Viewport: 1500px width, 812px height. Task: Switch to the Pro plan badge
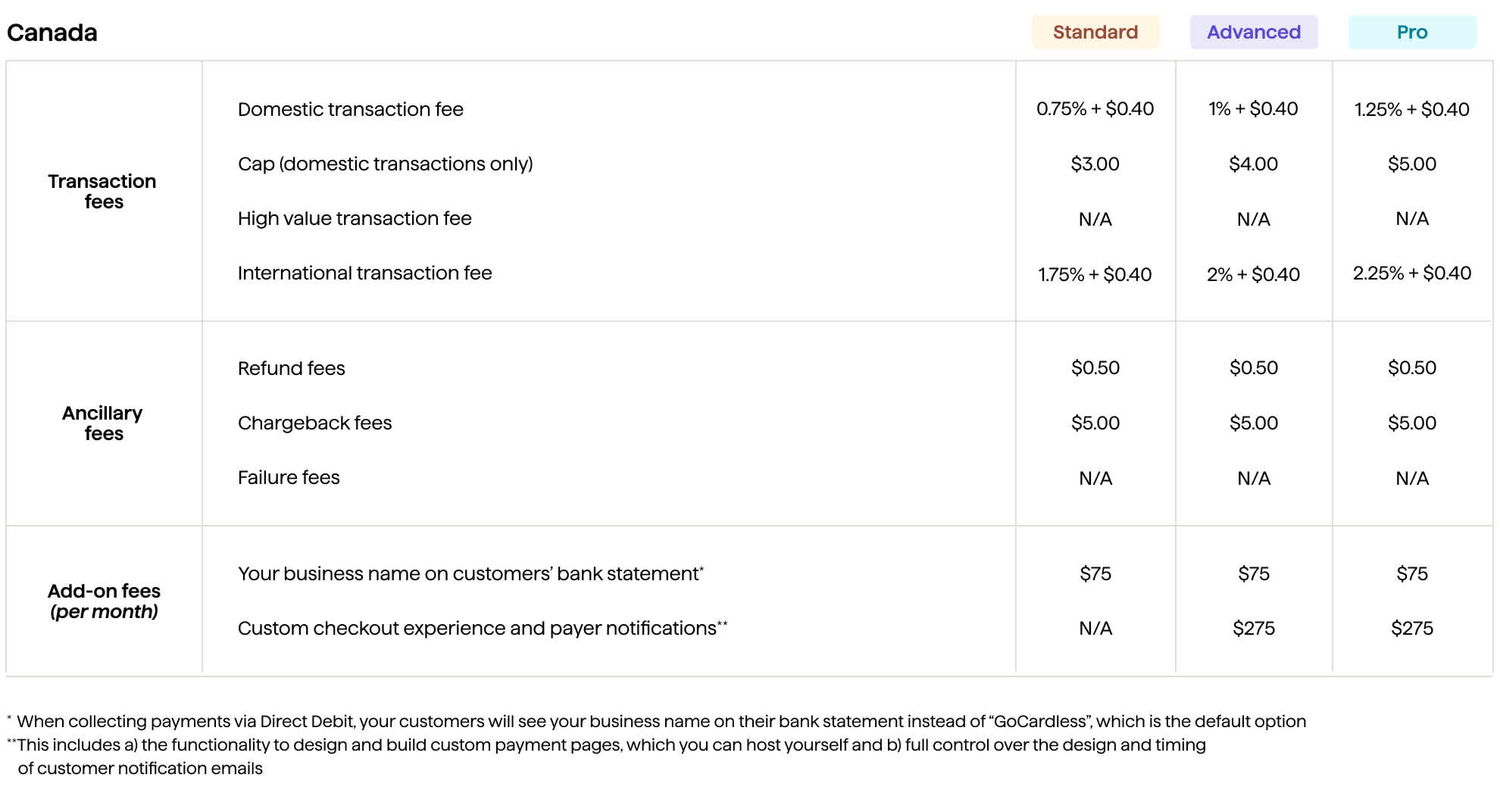1411,33
